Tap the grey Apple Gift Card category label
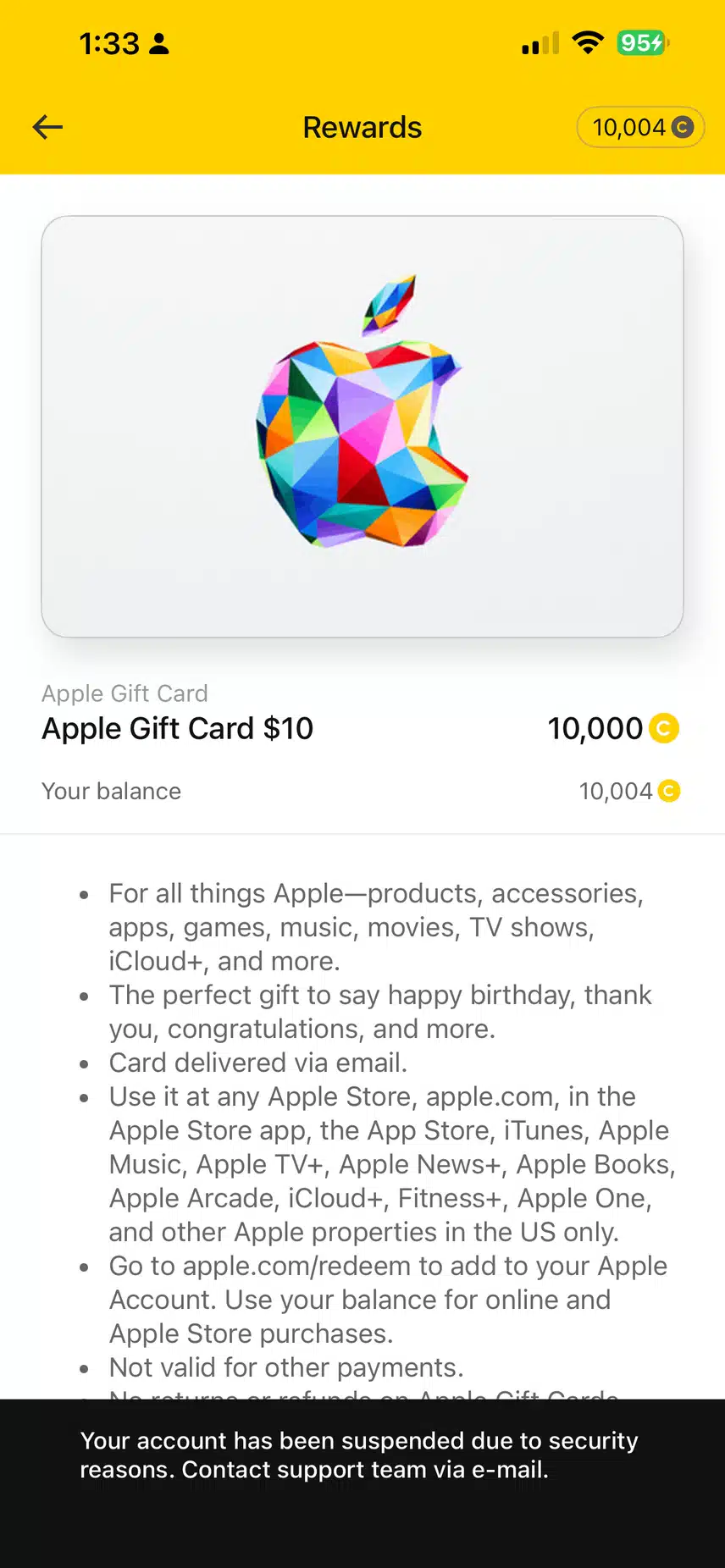Viewport: 725px width, 1568px height. 125,693
